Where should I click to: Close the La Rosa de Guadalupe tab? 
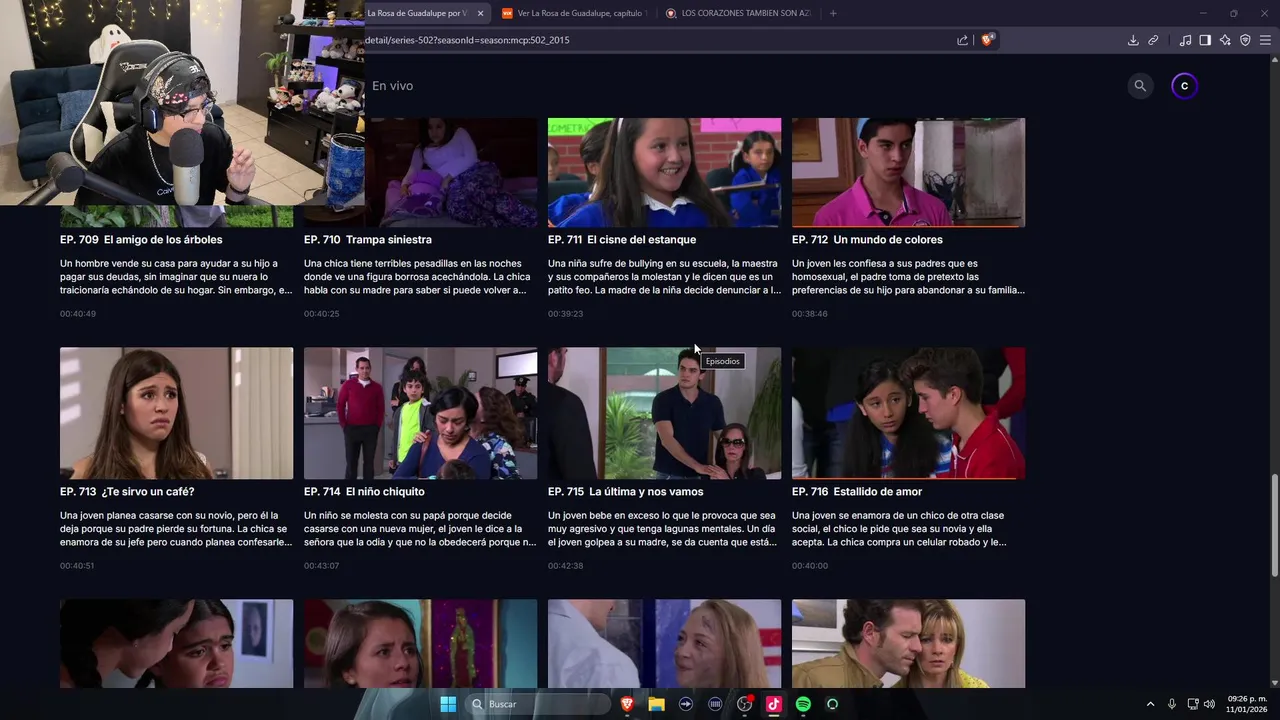click(480, 13)
